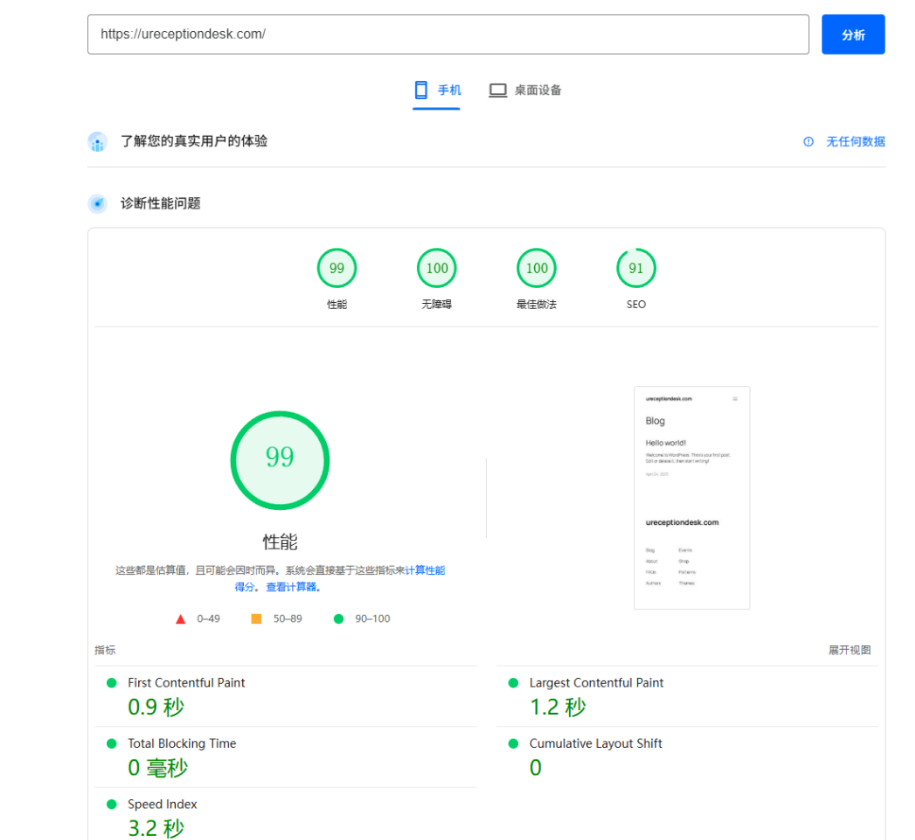Click the 诊断性能问题 section icon
The width and height of the screenshot is (915, 840).
(97, 204)
